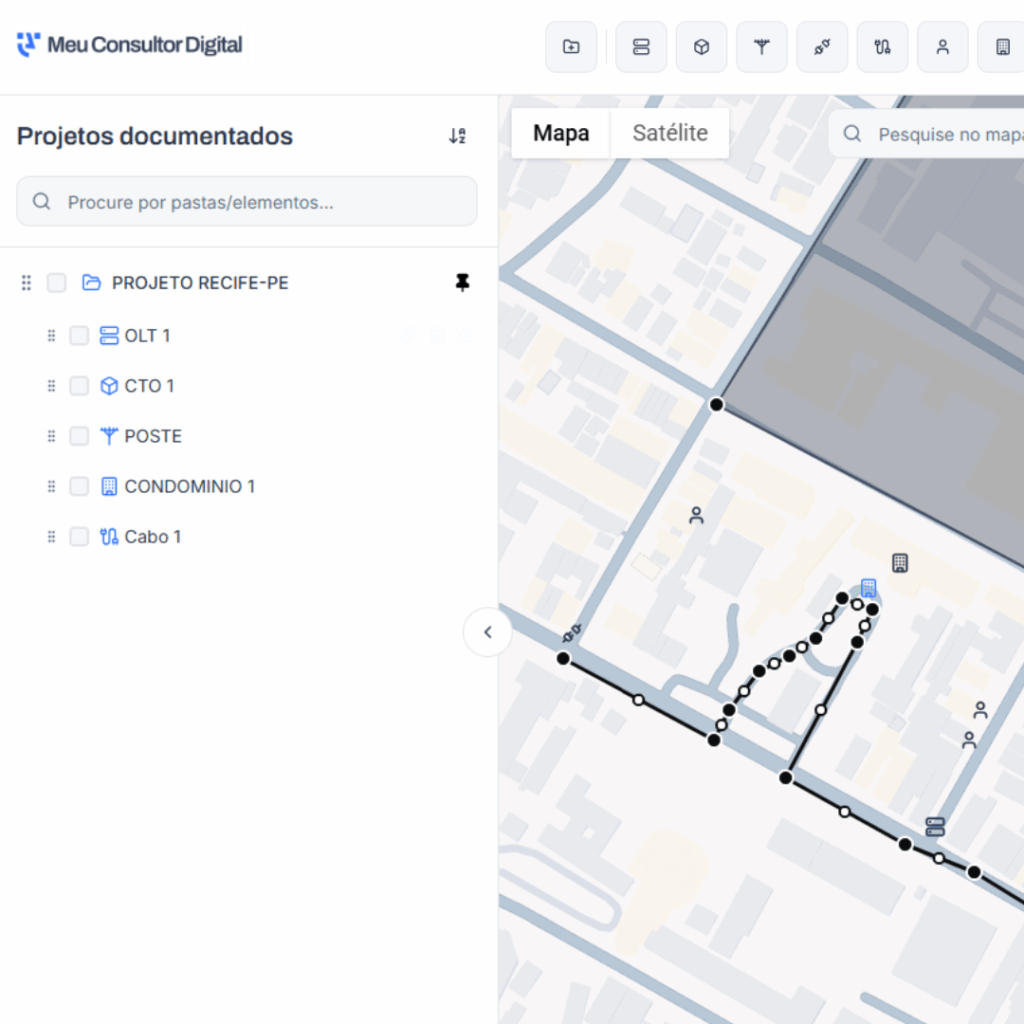Select the client person tool in toolbar
The image size is (1024, 1024).
coord(942,47)
